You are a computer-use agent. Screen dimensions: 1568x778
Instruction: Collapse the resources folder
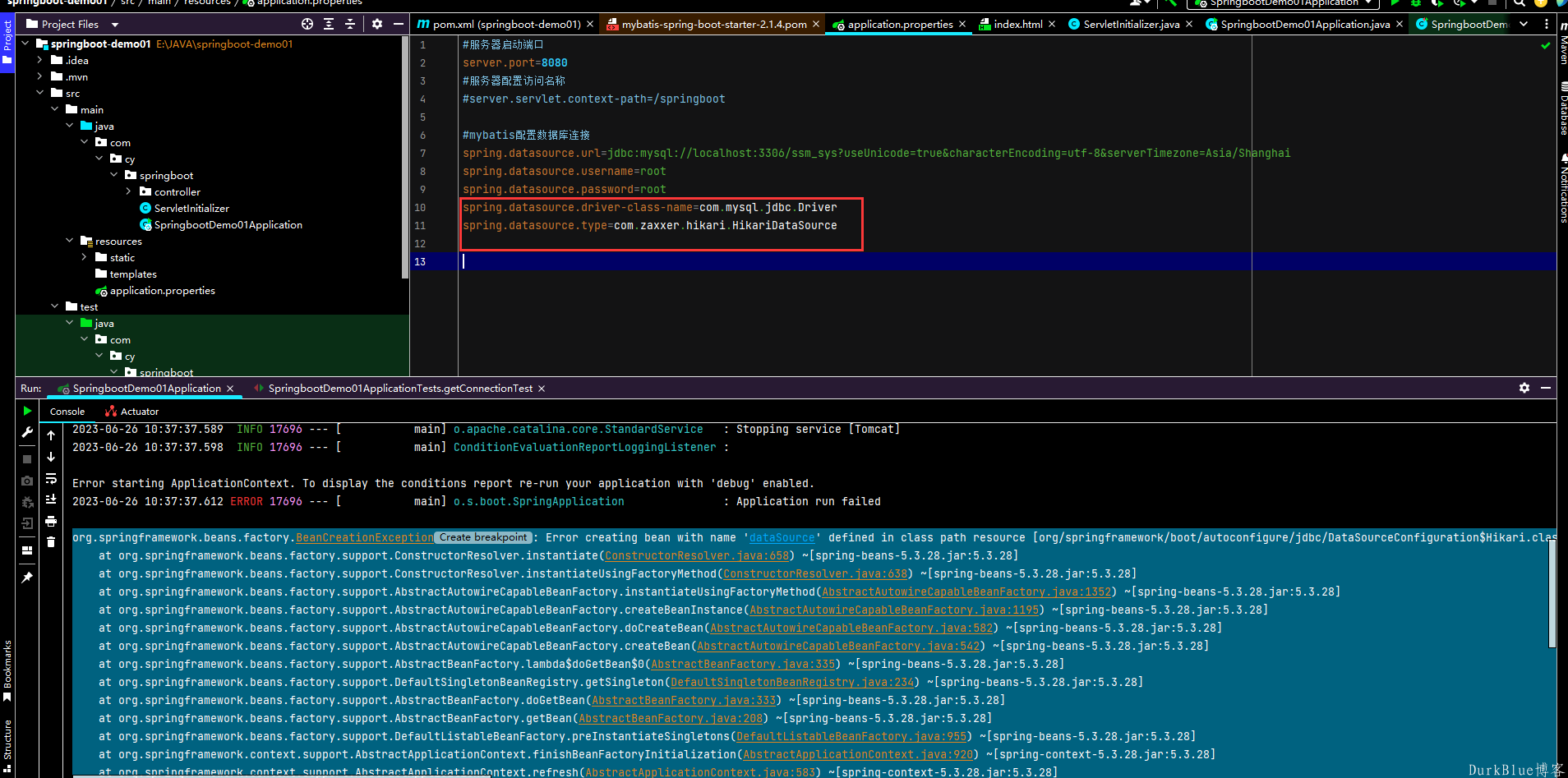pos(69,241)
